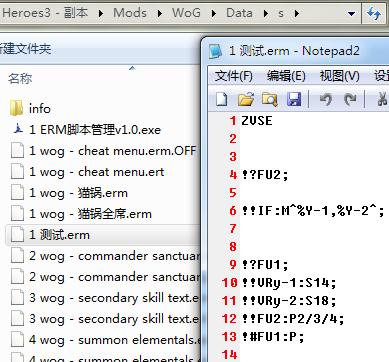Image resolution: width=389 pixels, height=362 pixels.
Task: Click the Save floppy icon in Notepad2
Action: pos(294,99)
